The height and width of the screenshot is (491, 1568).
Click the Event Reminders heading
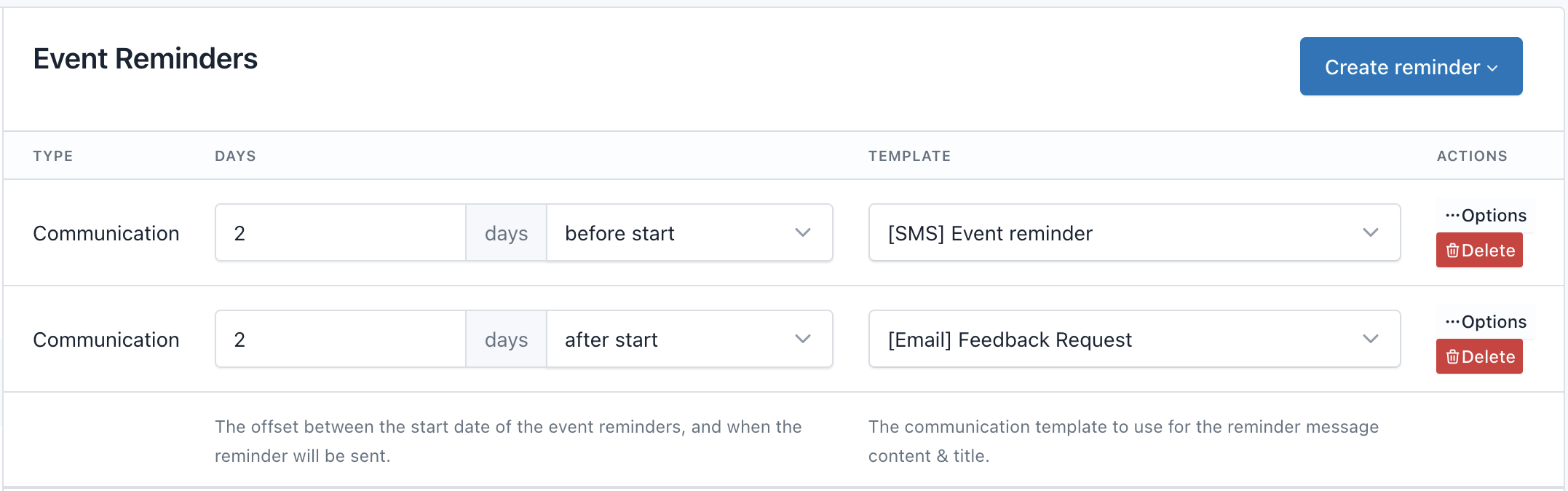(145, 58)
